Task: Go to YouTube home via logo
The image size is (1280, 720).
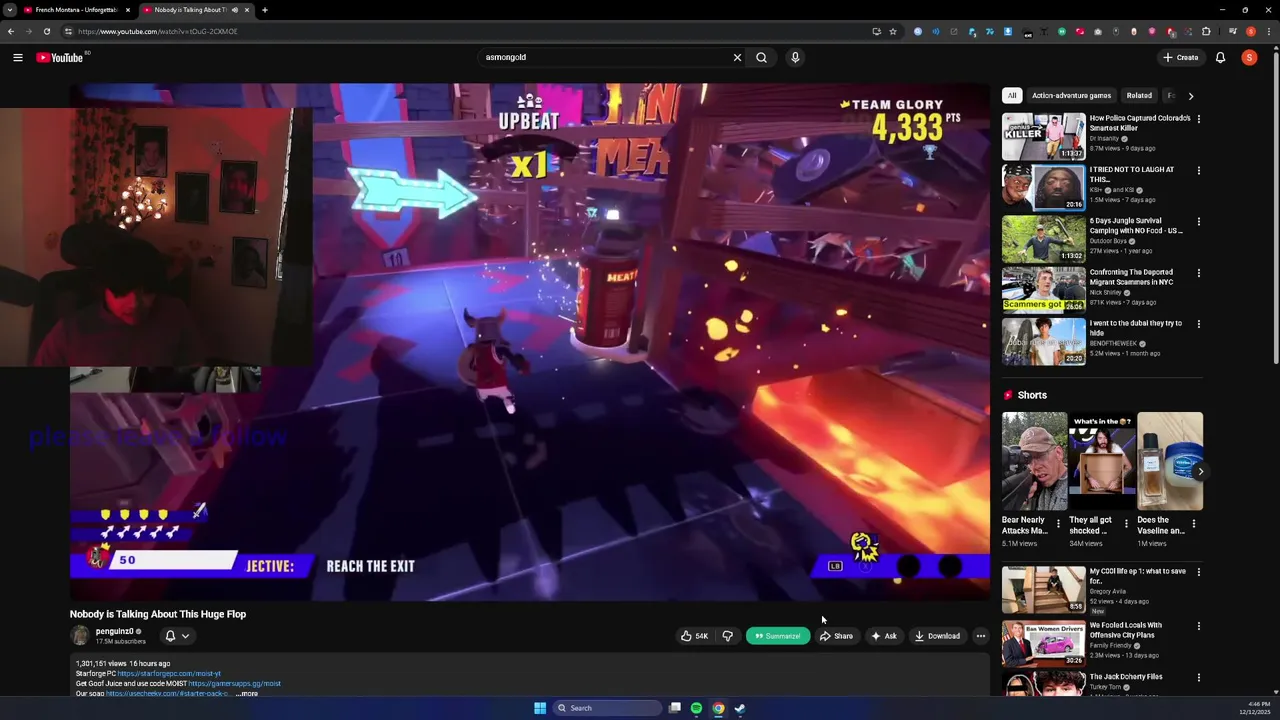Action: 60,57
